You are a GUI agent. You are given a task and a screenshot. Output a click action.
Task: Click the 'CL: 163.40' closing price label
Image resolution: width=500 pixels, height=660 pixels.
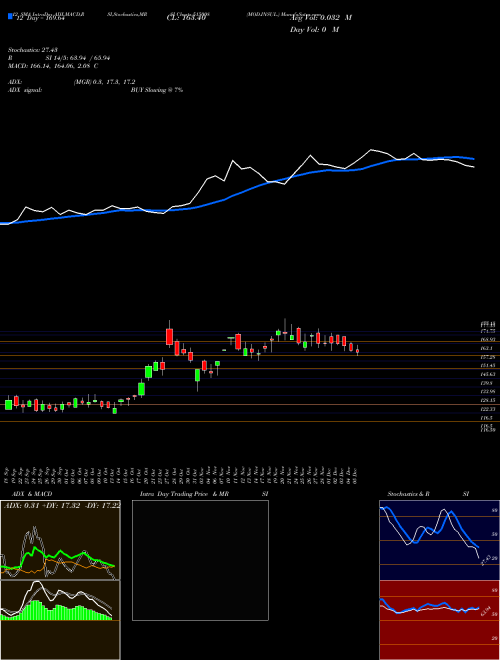click(x=186, y=18)
